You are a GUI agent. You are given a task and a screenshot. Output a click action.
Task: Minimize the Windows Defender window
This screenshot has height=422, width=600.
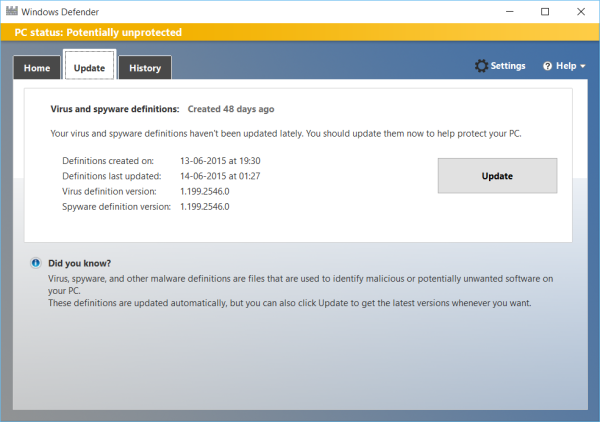pyautogui.click(x=509, y=11)
